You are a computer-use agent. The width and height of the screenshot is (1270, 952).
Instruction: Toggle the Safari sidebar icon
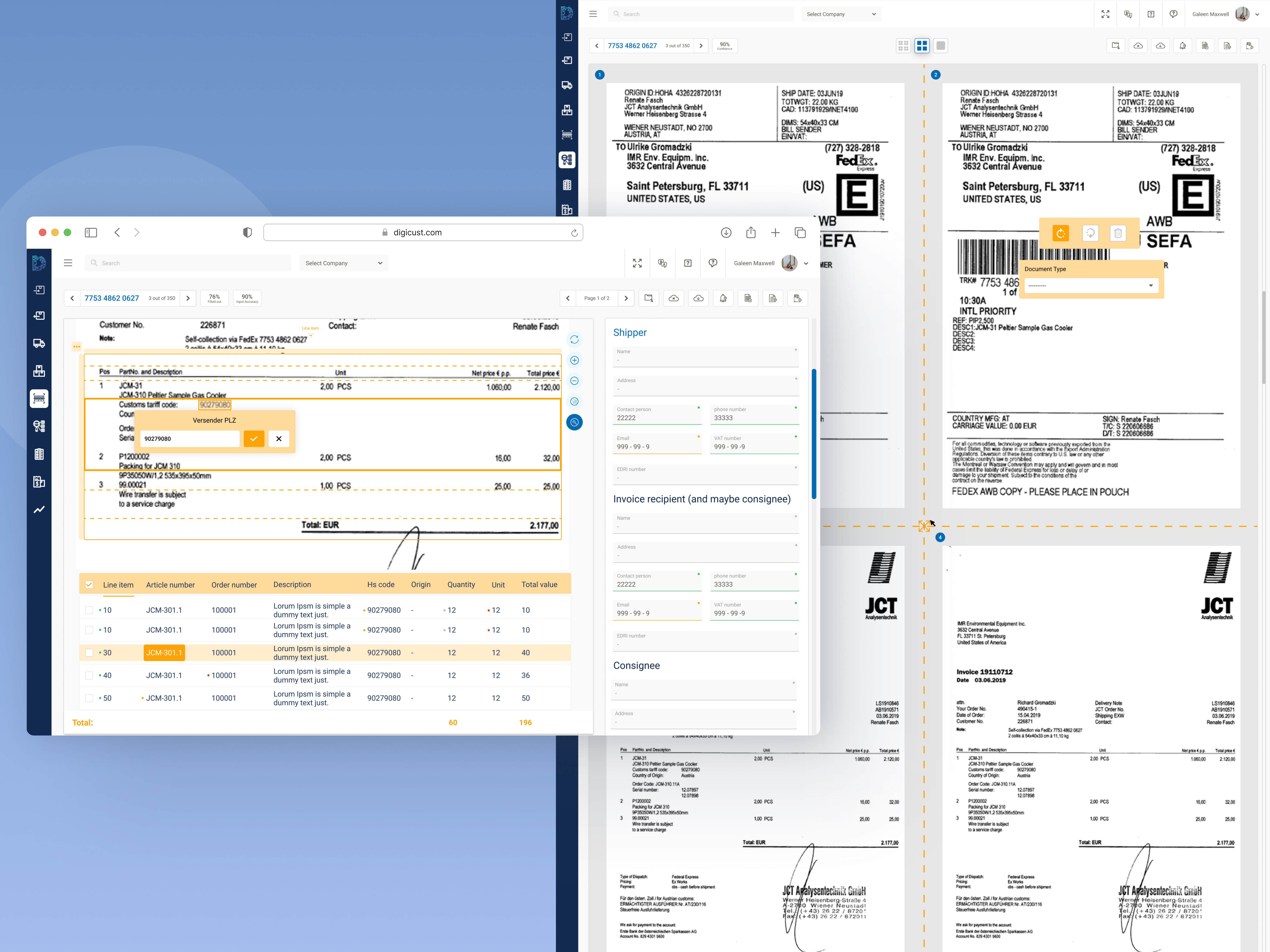click(91, 232)
